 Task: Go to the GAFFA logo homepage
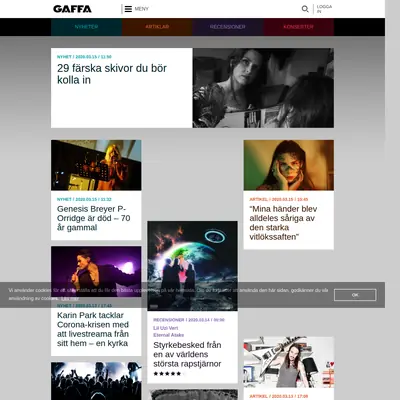click(72, 9)
